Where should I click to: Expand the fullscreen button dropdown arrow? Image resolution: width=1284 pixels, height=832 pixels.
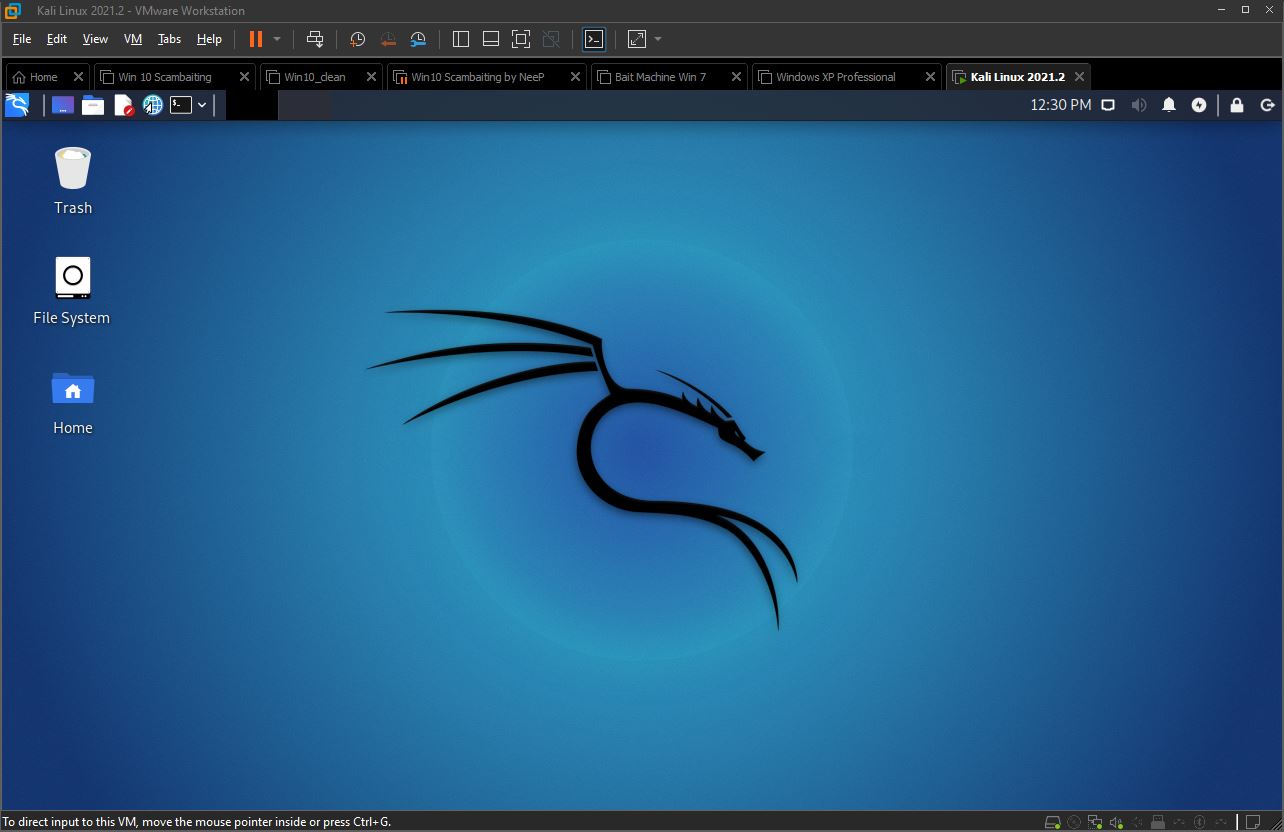(656, 39)
